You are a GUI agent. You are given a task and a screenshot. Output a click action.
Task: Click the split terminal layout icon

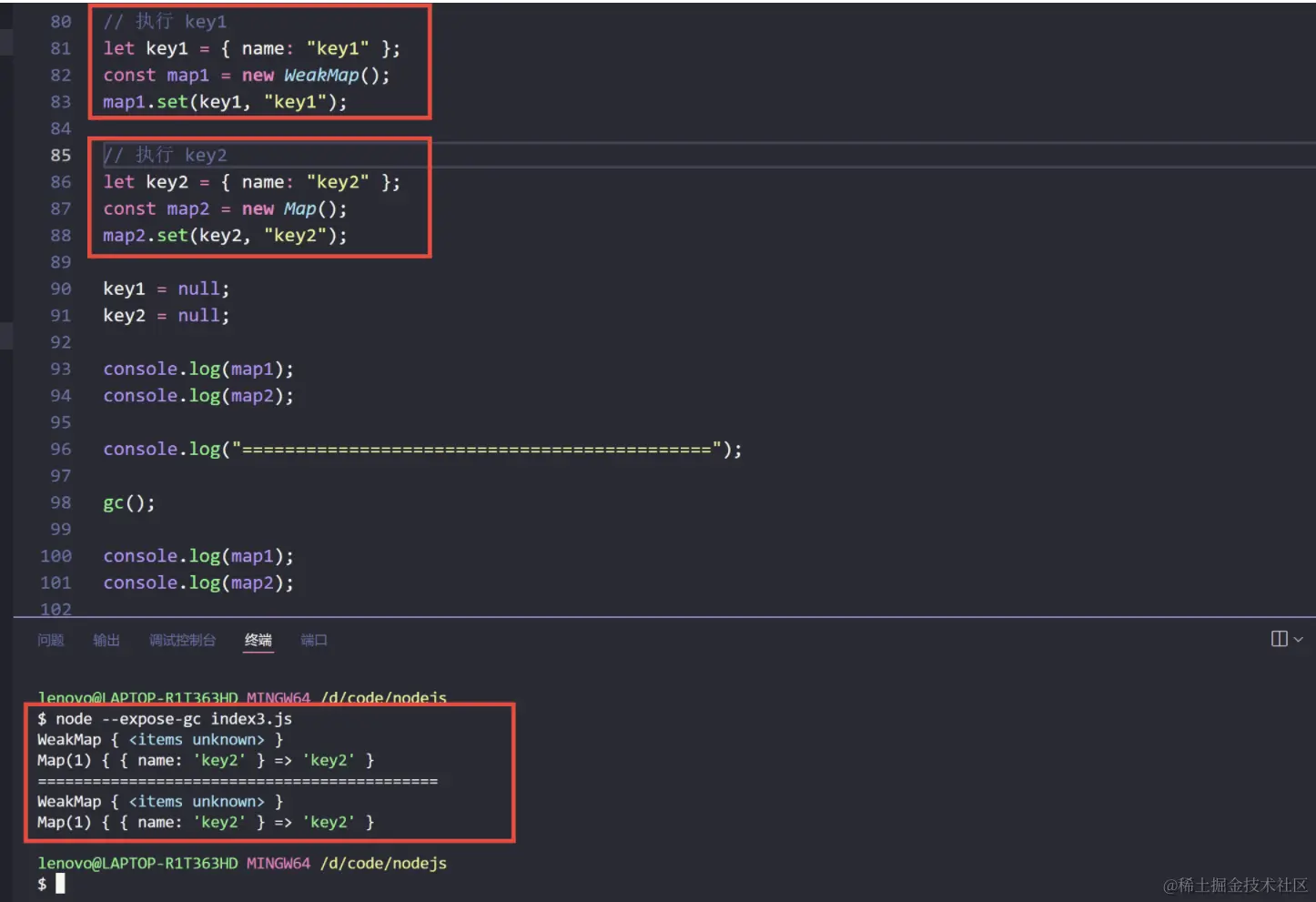1279,639
